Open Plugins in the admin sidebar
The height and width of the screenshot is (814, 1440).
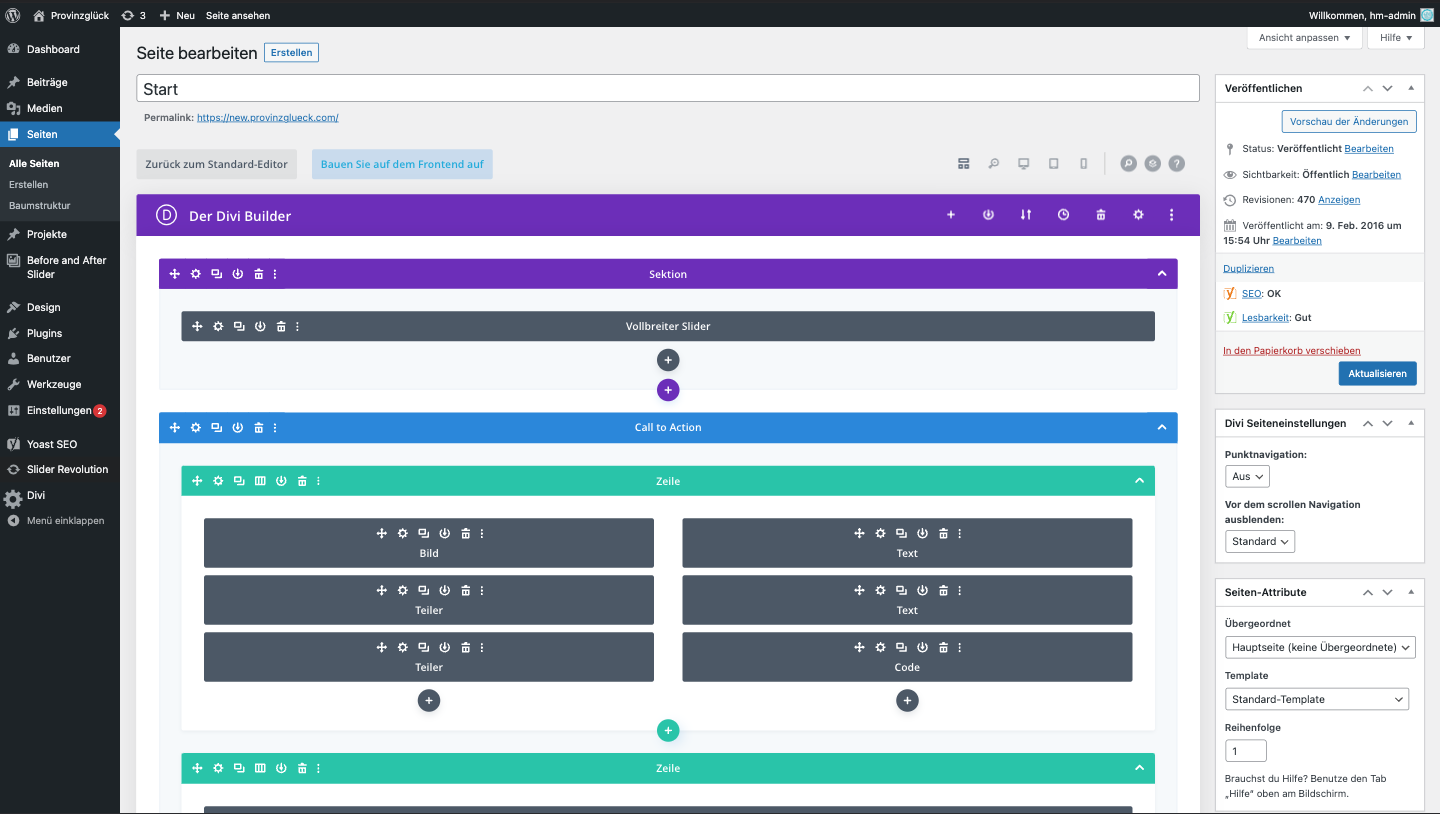point(44,333)
